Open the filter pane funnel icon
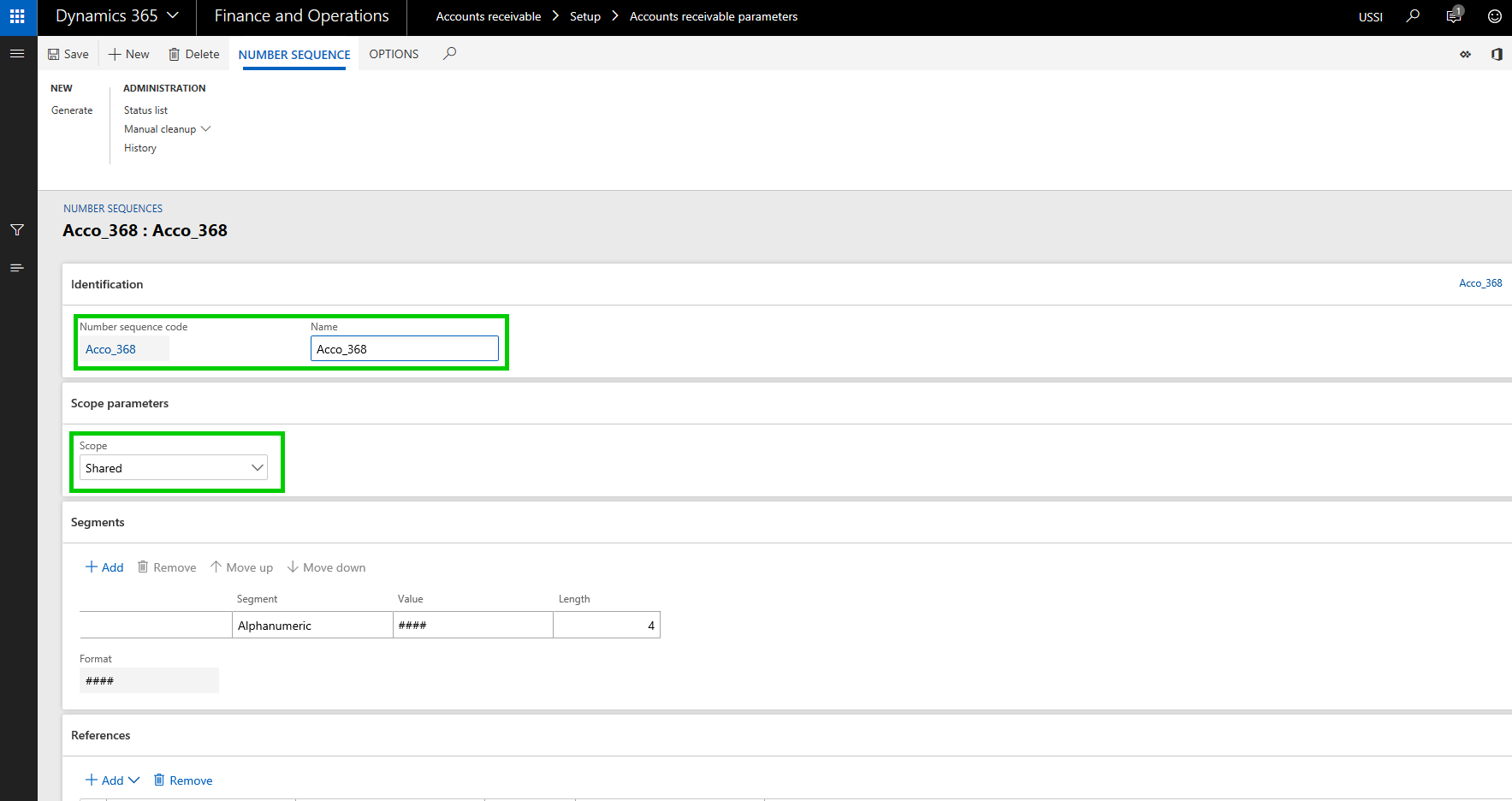The width and height of the screenshot is (1512, 801). (16, 230)
